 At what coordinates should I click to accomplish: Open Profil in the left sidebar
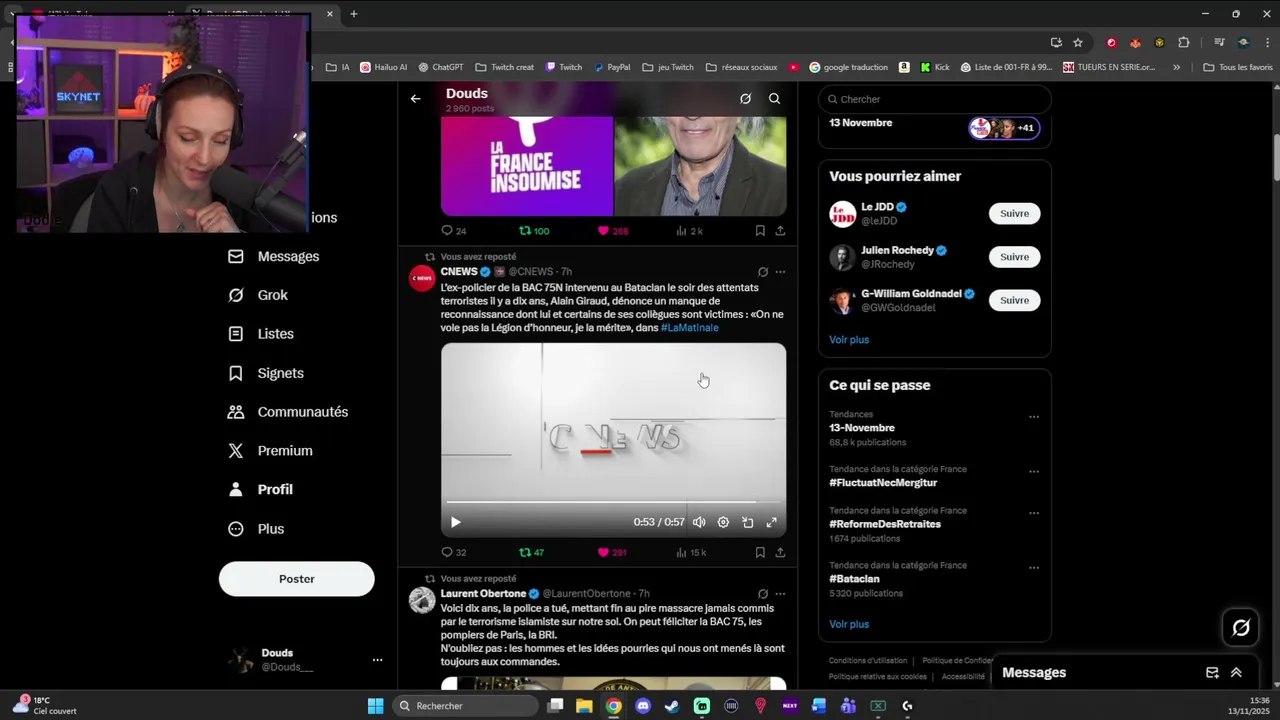(259, 489)
